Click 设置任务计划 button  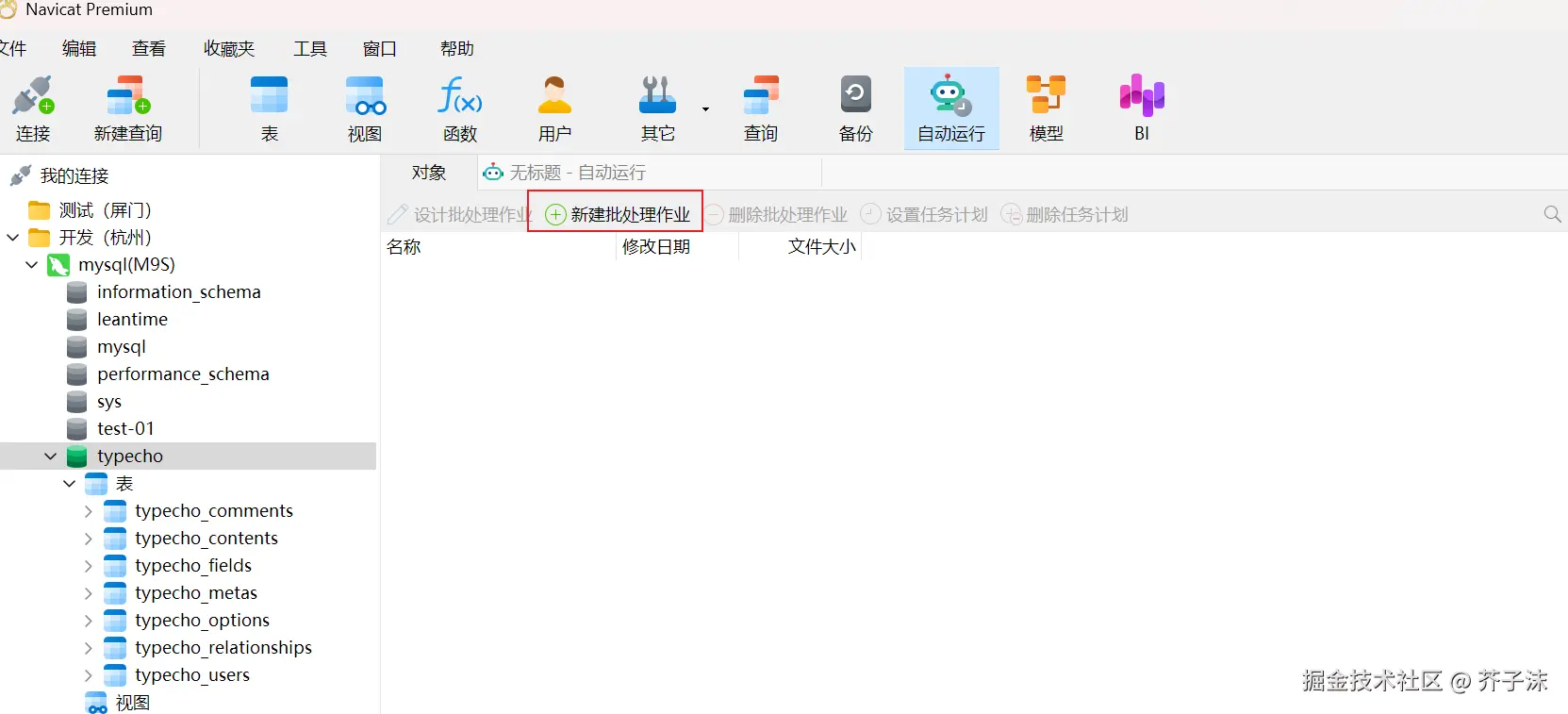pos(924,215)
